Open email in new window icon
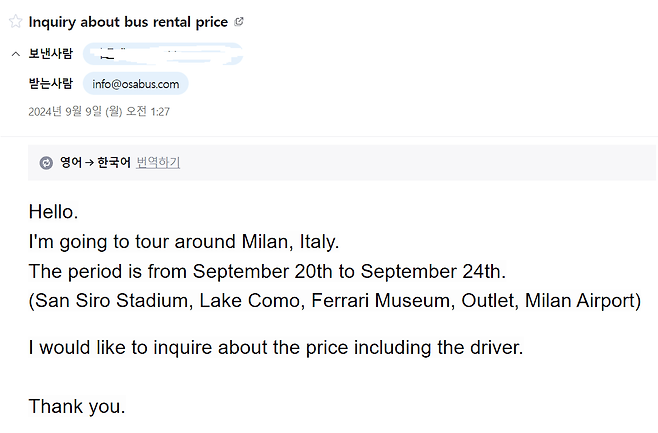The image size is (658, 433). (x=239, y=22)
